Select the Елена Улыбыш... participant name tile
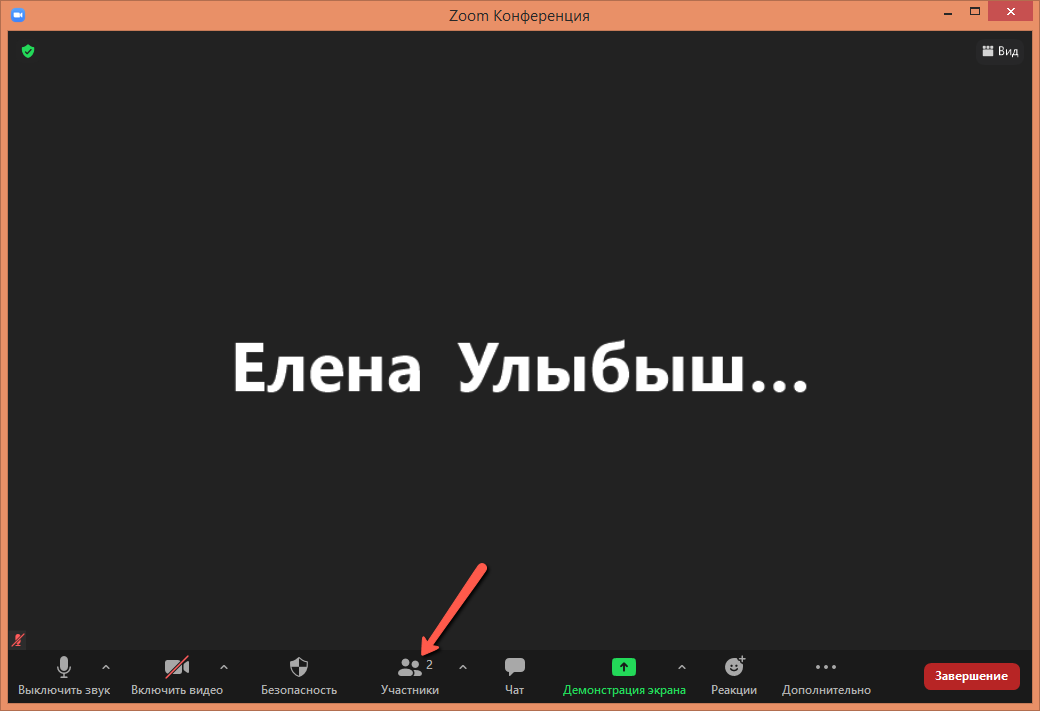The height and width of the screenshot is (711, 1040). (x=520, y=368)
